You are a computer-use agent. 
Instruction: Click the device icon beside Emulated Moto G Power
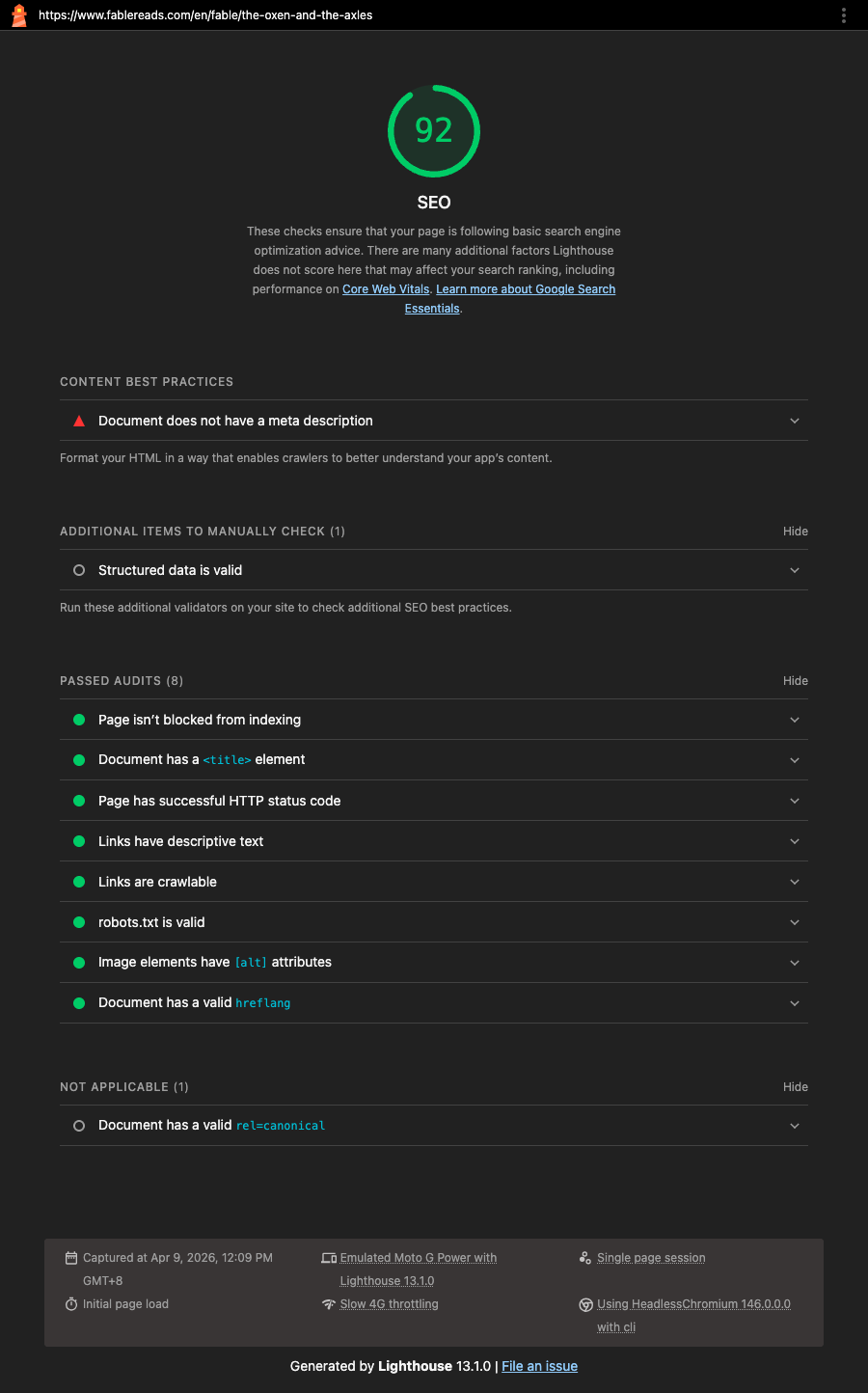pos(329,1258)
